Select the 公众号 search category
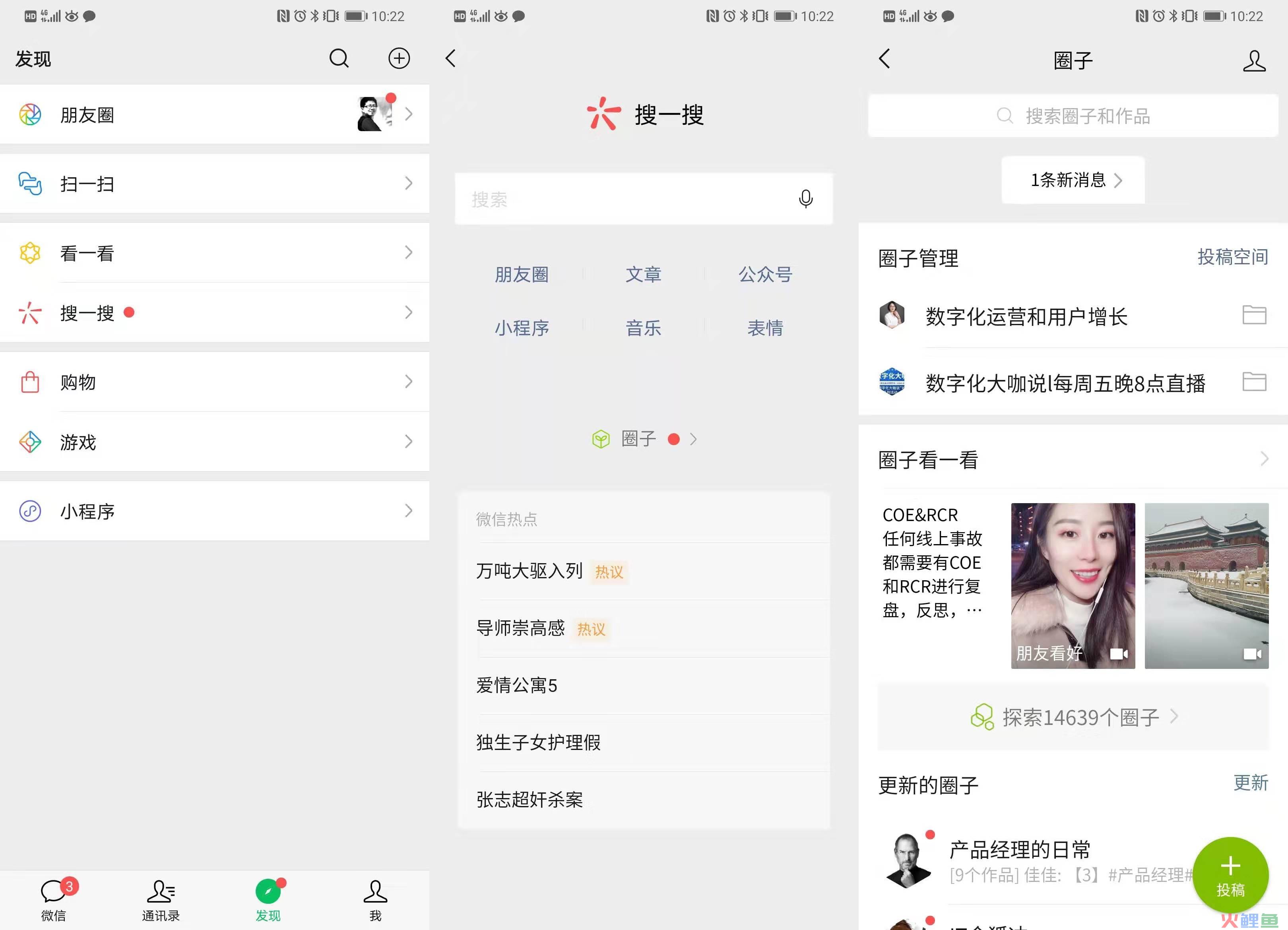The width and height of the screenshot is (1288, 930). (x=765, y=274)
